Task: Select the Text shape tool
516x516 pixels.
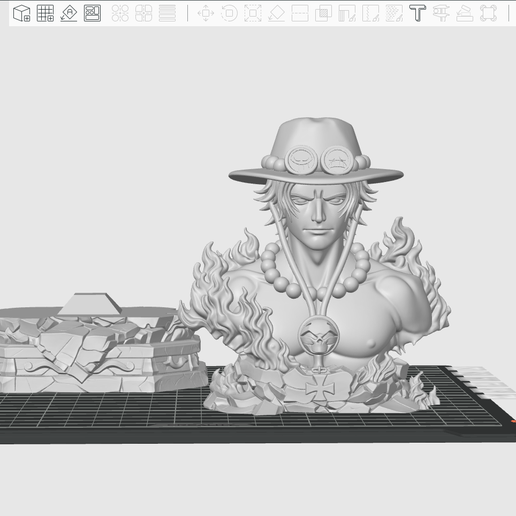Action: pyautogui.click(x=418, y=13)
